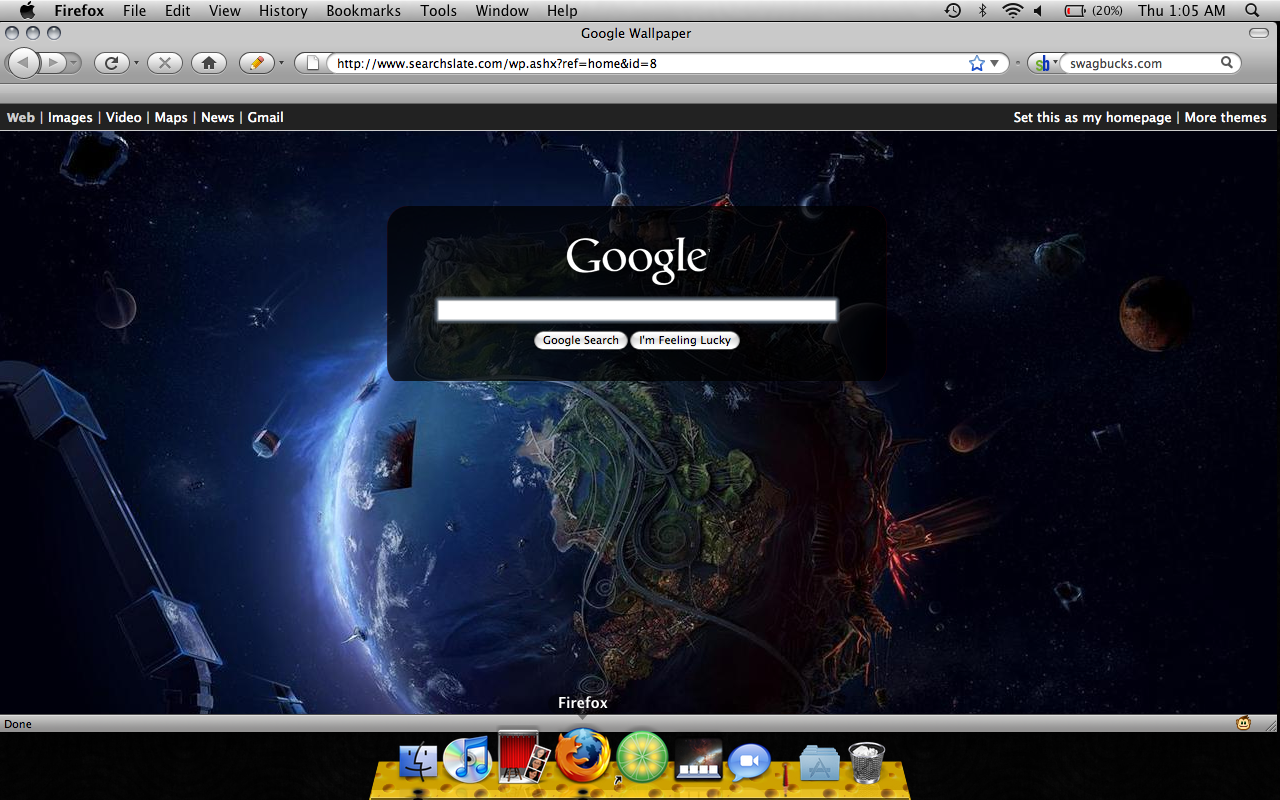Go back with the Back arrow
1280x800 pixels.
click(x=24, y=63)
